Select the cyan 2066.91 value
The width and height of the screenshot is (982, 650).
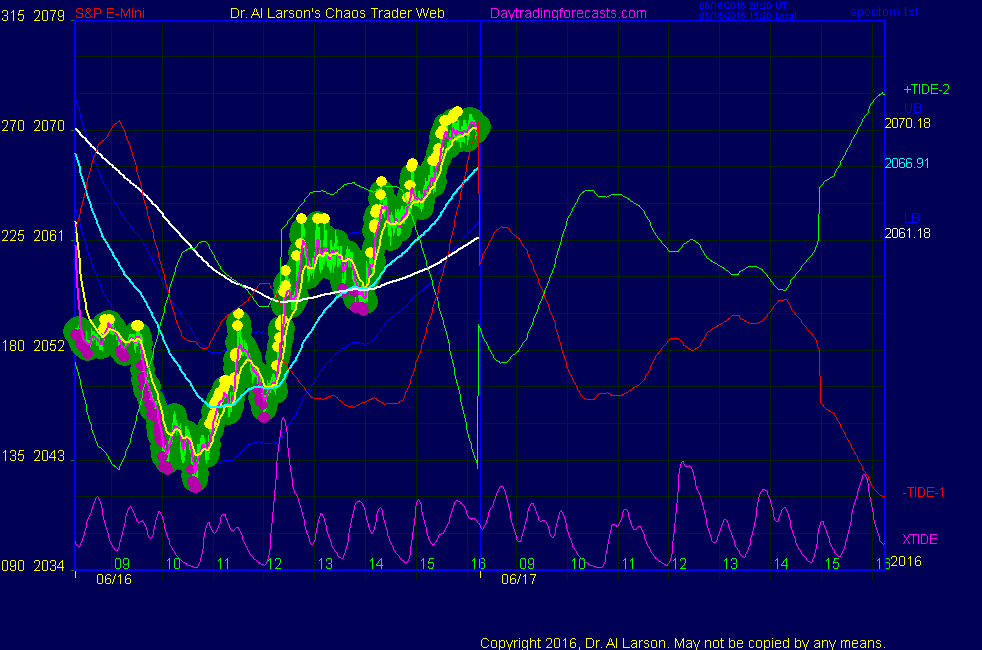[907, 162]
